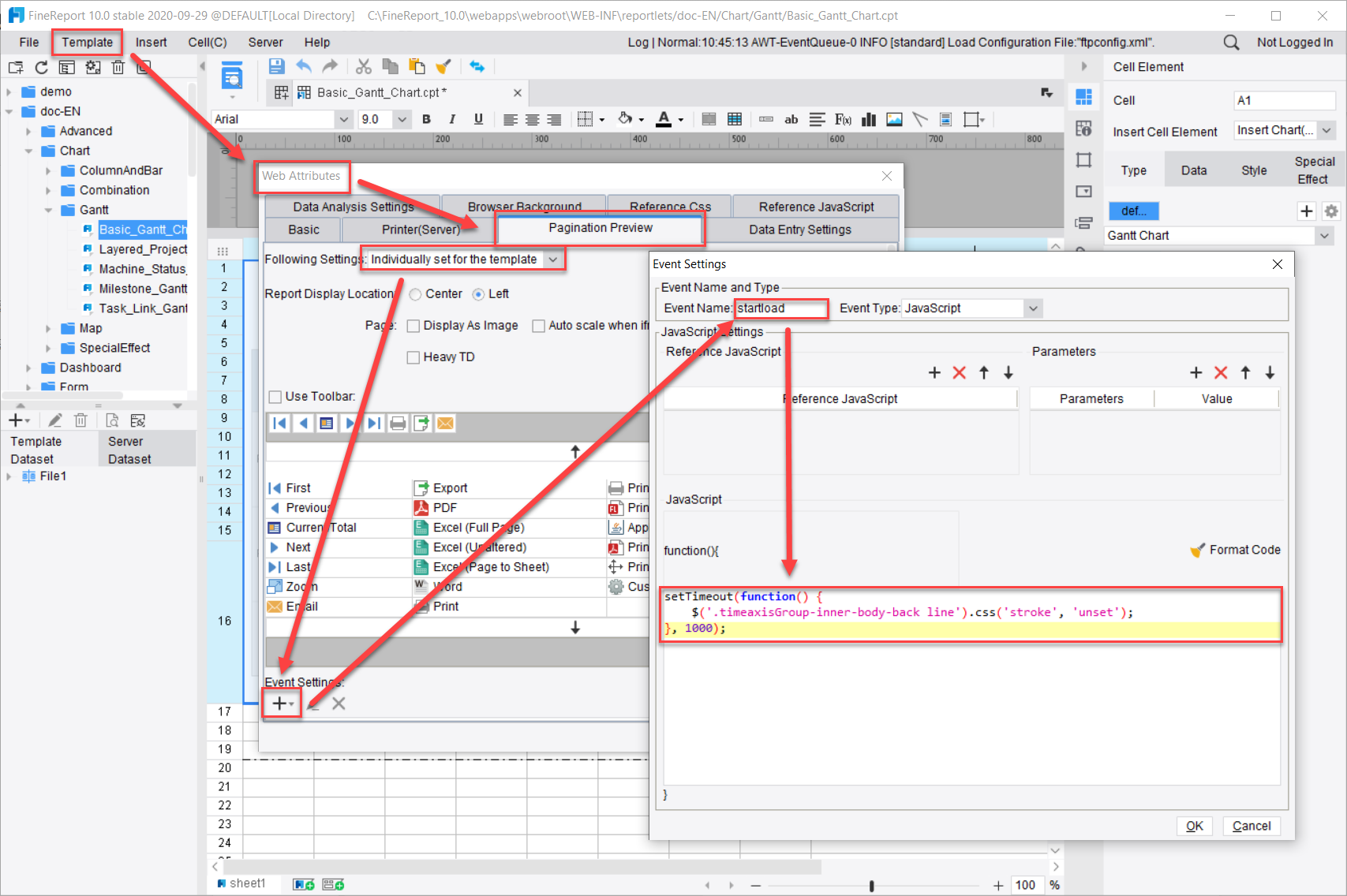Open the Insert menu
Image resolution: width=1347 pixels, height=896 pixels.
pos(151,43)
